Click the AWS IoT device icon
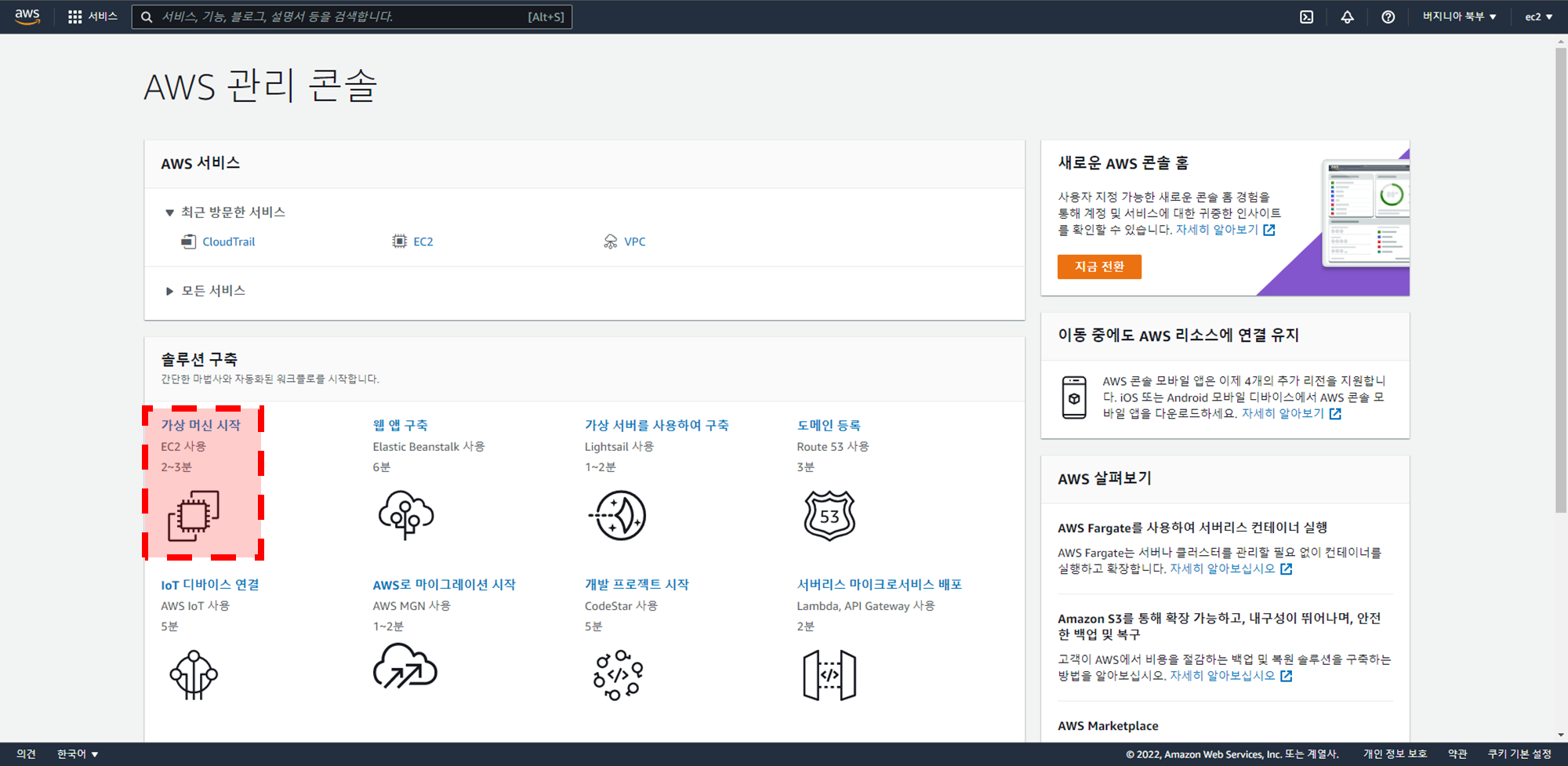The width and height of the screenshot is (1568, 766). coord(194,674)
